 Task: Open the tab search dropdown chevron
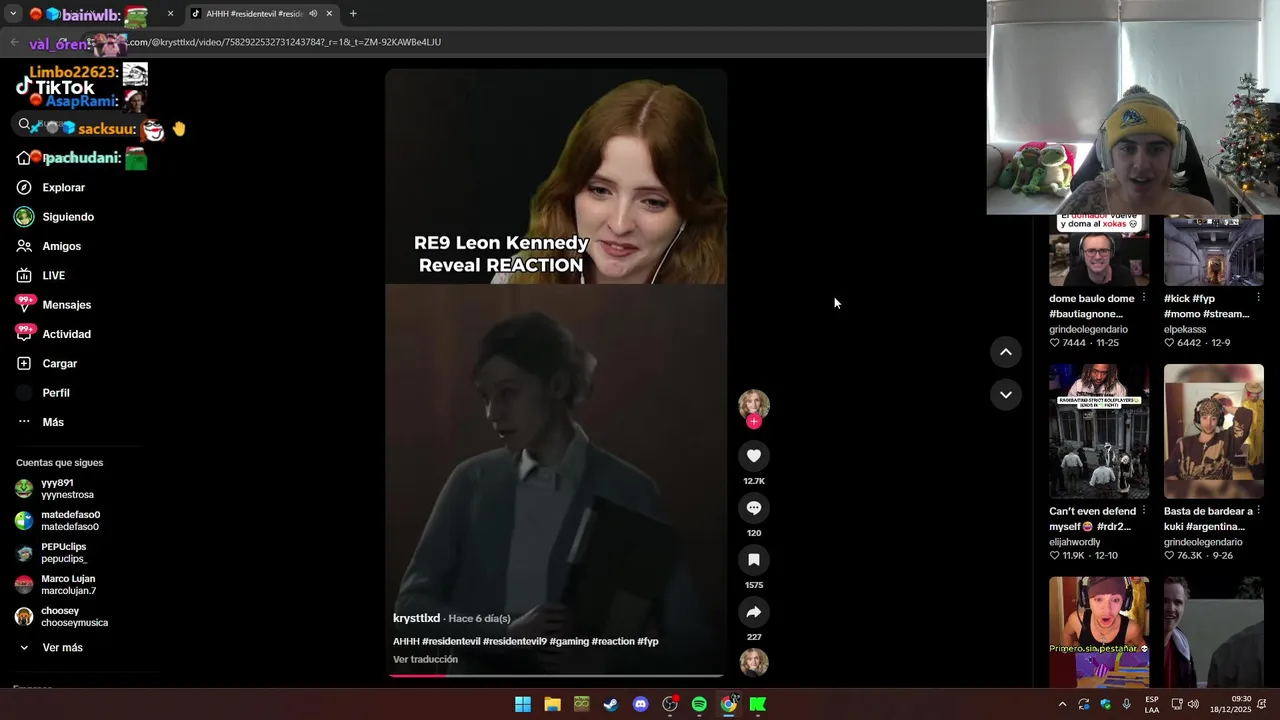point(13,14)
